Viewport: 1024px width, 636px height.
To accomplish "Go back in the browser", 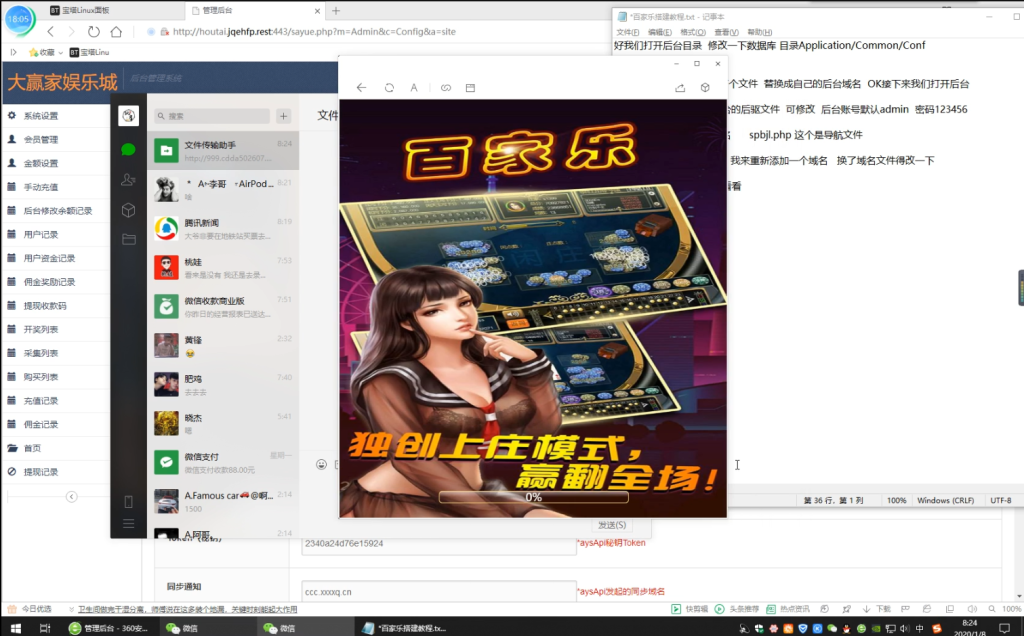I will (x=51, y=31).
